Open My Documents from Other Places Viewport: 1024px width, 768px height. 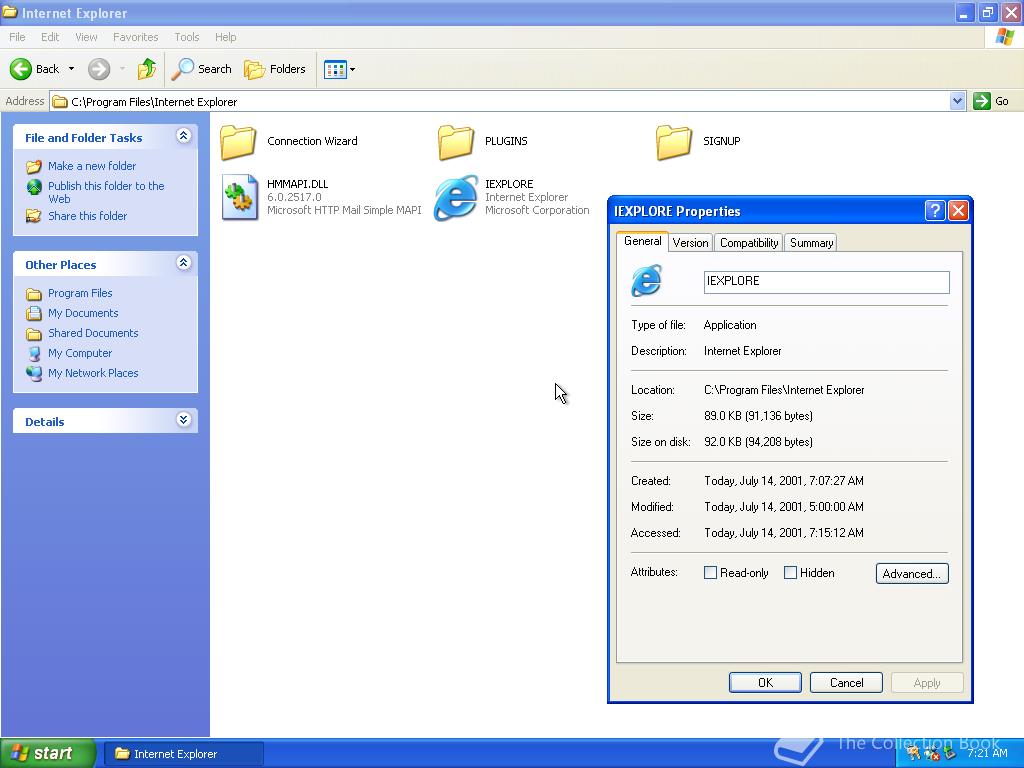(83, 313)
